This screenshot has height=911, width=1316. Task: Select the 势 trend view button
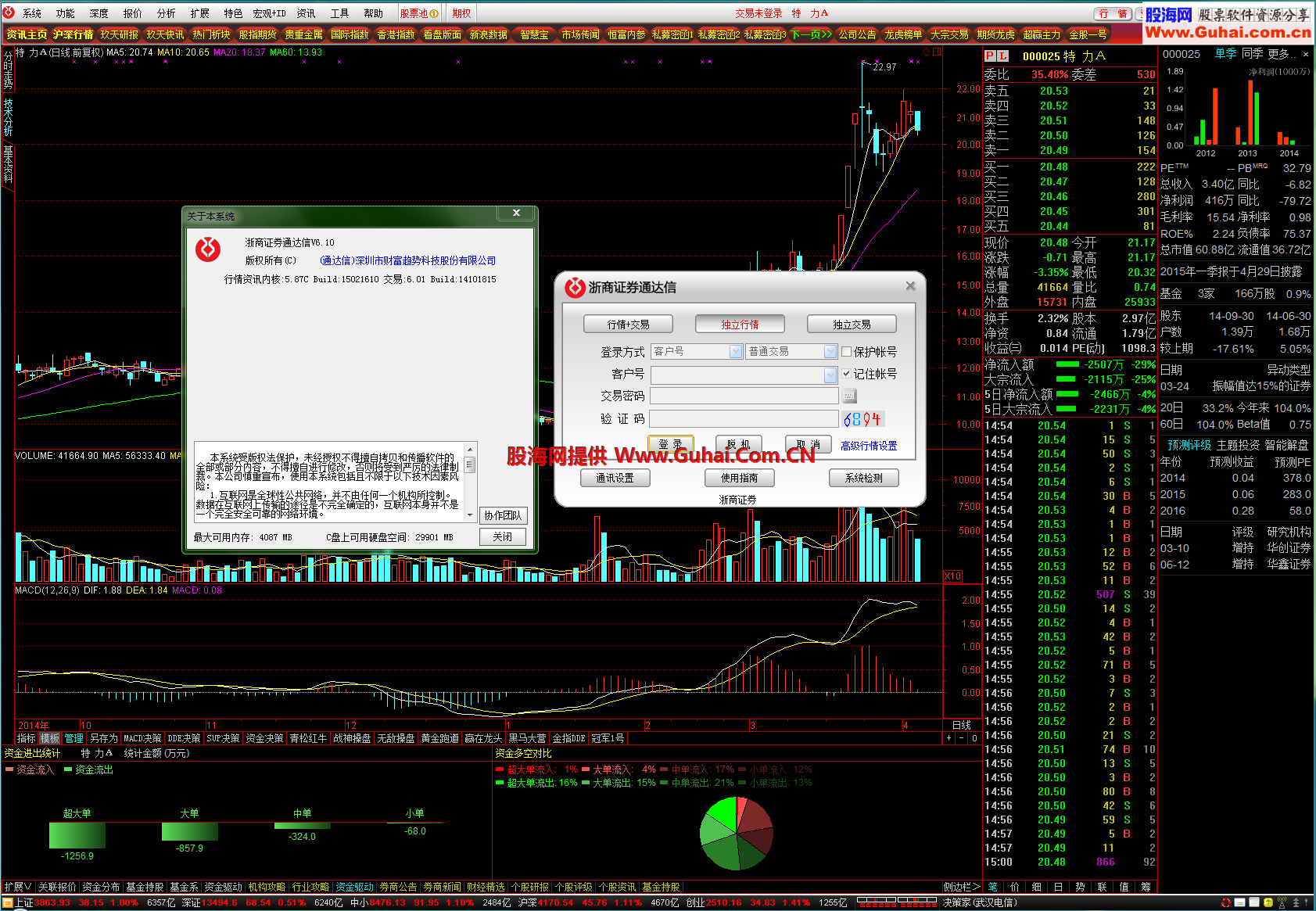[1080, 887]
